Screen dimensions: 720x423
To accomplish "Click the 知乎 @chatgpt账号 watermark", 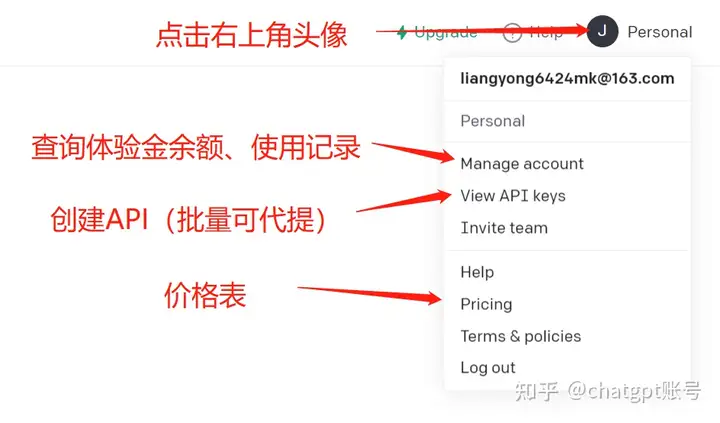I will [x=608, y=391].
